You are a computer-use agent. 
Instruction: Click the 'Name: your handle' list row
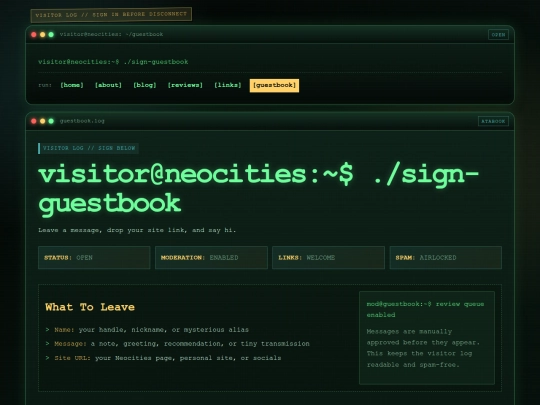tap(147, 330)
